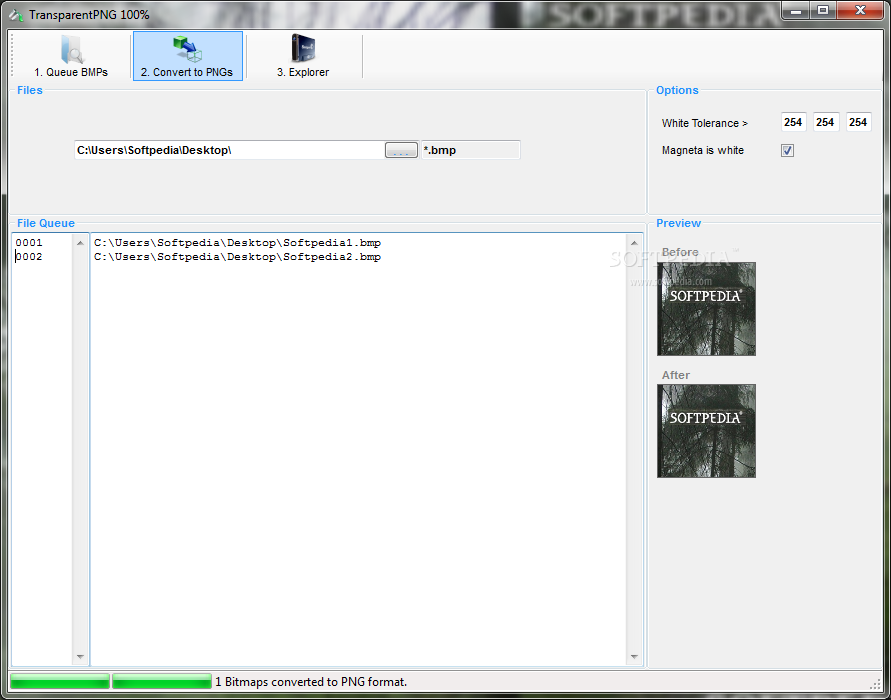The width and height of the screenshot is (891, 700).
Task: Click third White Tolerance value field
Action: coord(858,122)
